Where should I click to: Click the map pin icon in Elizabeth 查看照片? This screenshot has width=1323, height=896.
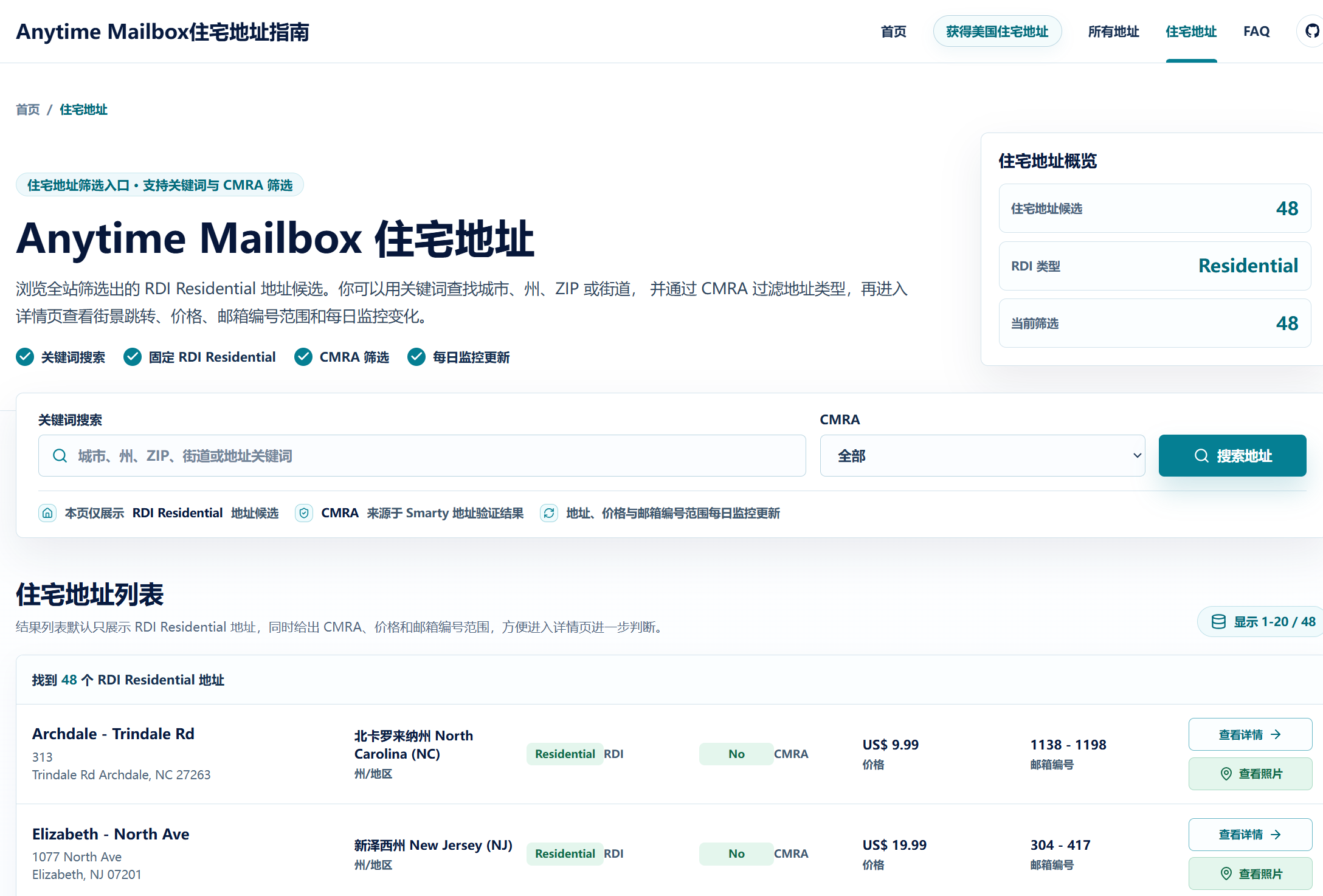(1226, 874)
